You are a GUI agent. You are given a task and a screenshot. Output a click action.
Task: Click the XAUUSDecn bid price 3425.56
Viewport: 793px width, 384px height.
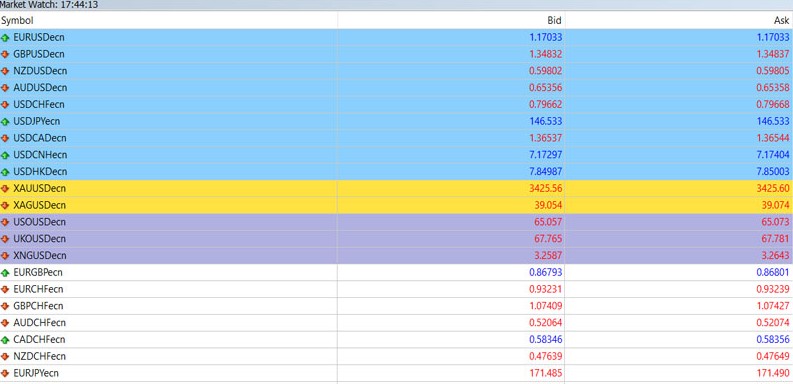tap(546, 189)
